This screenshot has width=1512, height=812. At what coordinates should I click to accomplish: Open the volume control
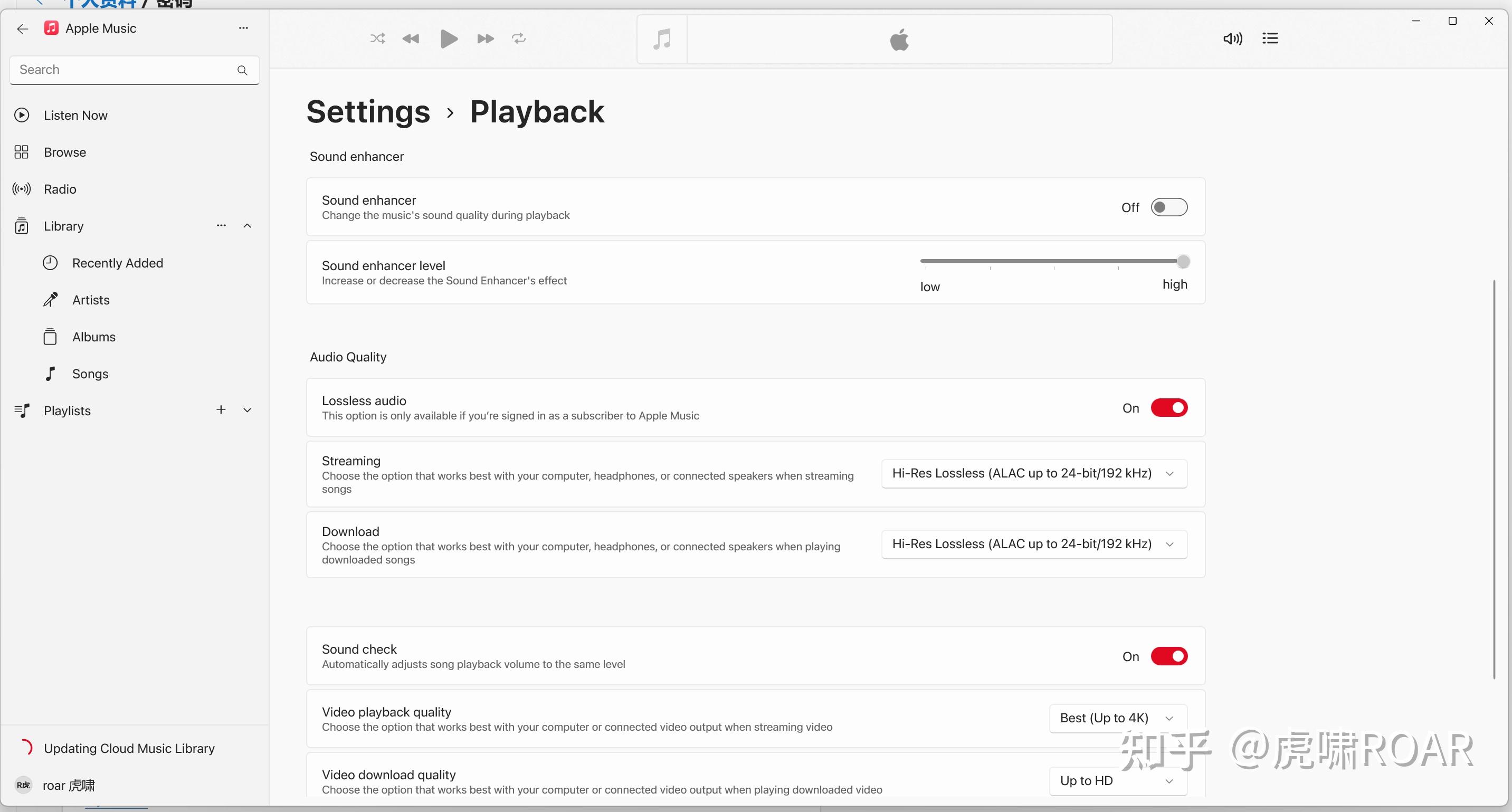pyautogui.click(x=1233, y=39)
